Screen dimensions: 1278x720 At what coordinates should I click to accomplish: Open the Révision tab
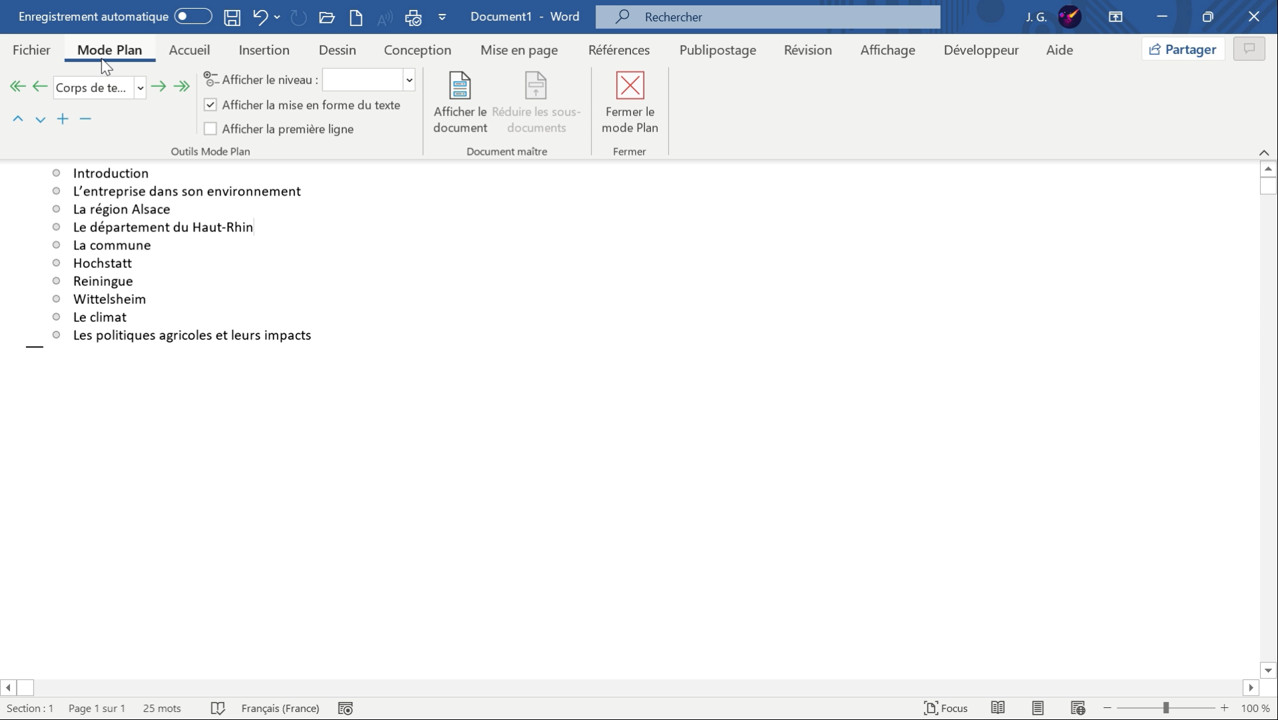[x=808, y=50]
